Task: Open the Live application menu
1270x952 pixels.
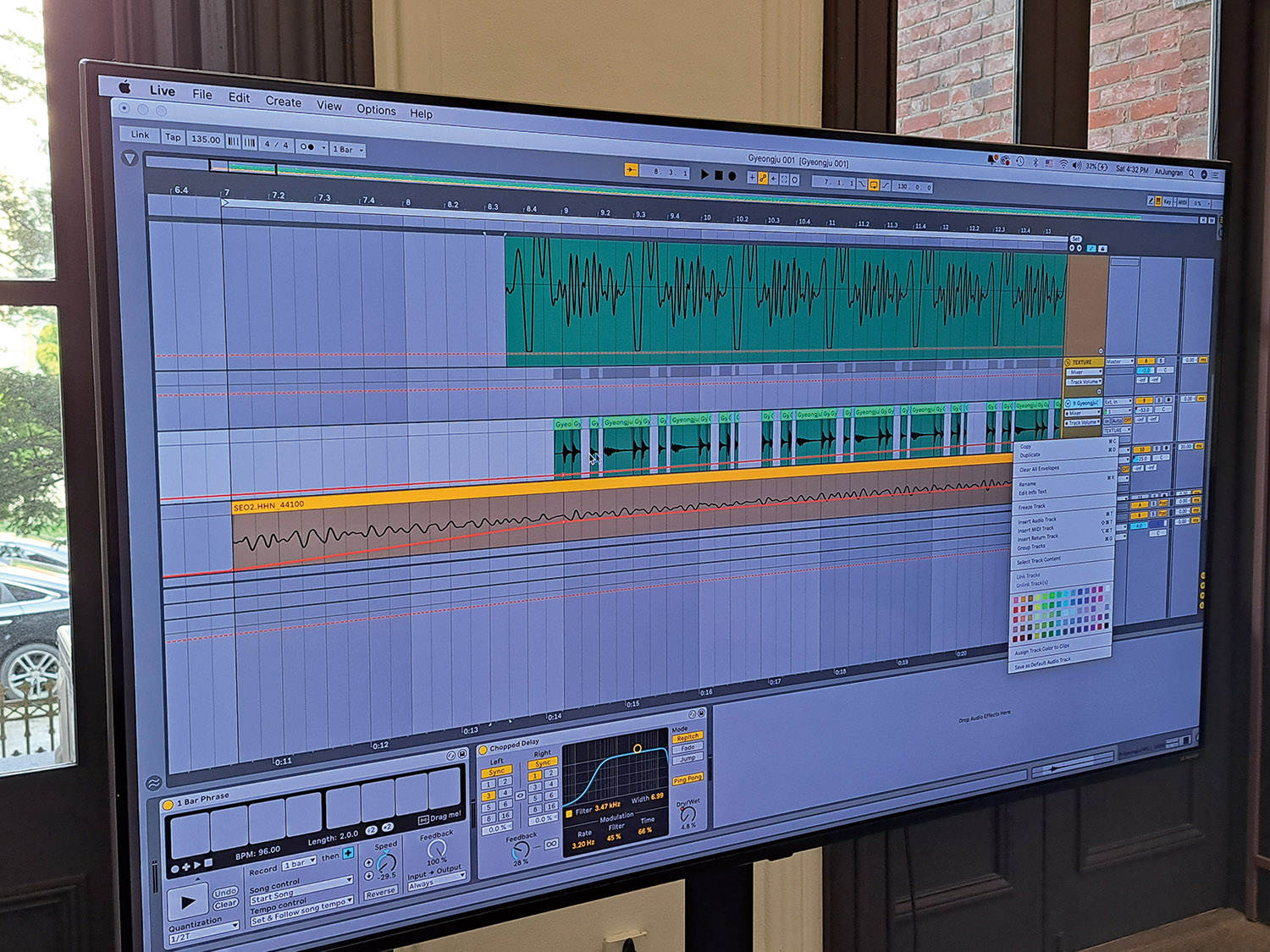Action: pos(163,91)
